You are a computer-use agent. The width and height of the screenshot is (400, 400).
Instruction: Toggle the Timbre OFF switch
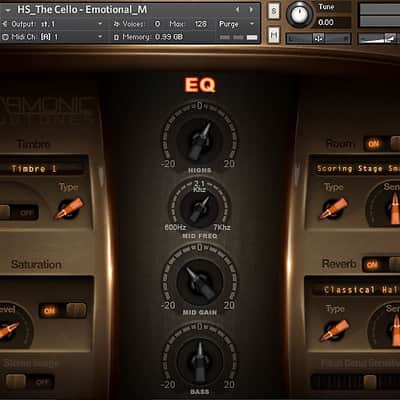18,212
